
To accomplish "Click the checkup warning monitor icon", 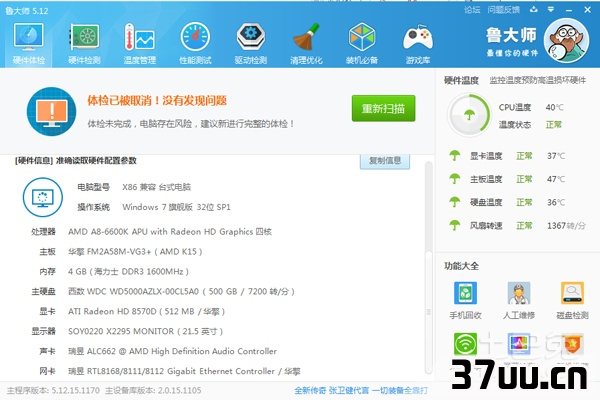I will coord(52,111).
